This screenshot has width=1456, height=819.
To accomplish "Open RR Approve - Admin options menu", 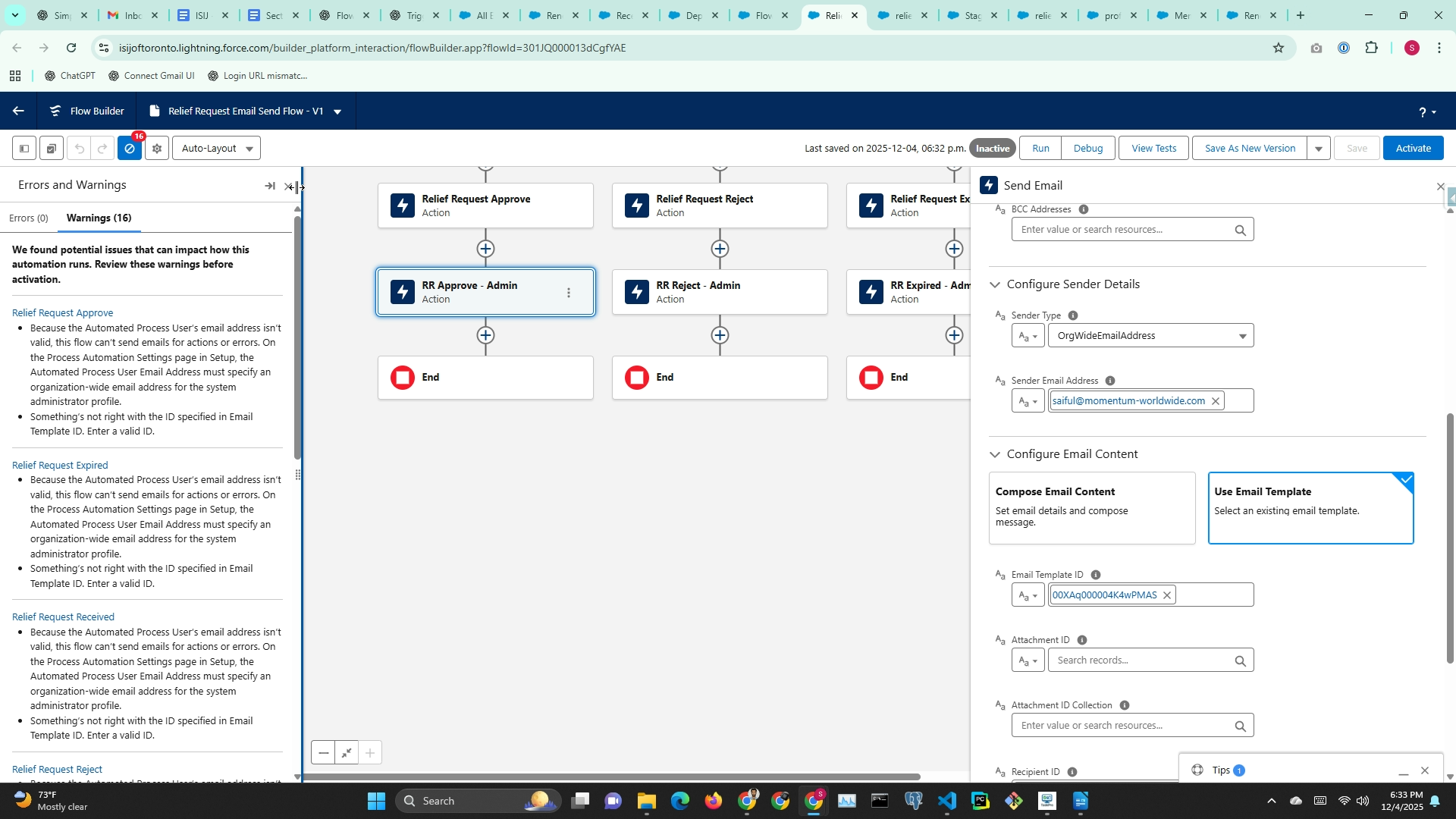I will (x=569, y=293).
